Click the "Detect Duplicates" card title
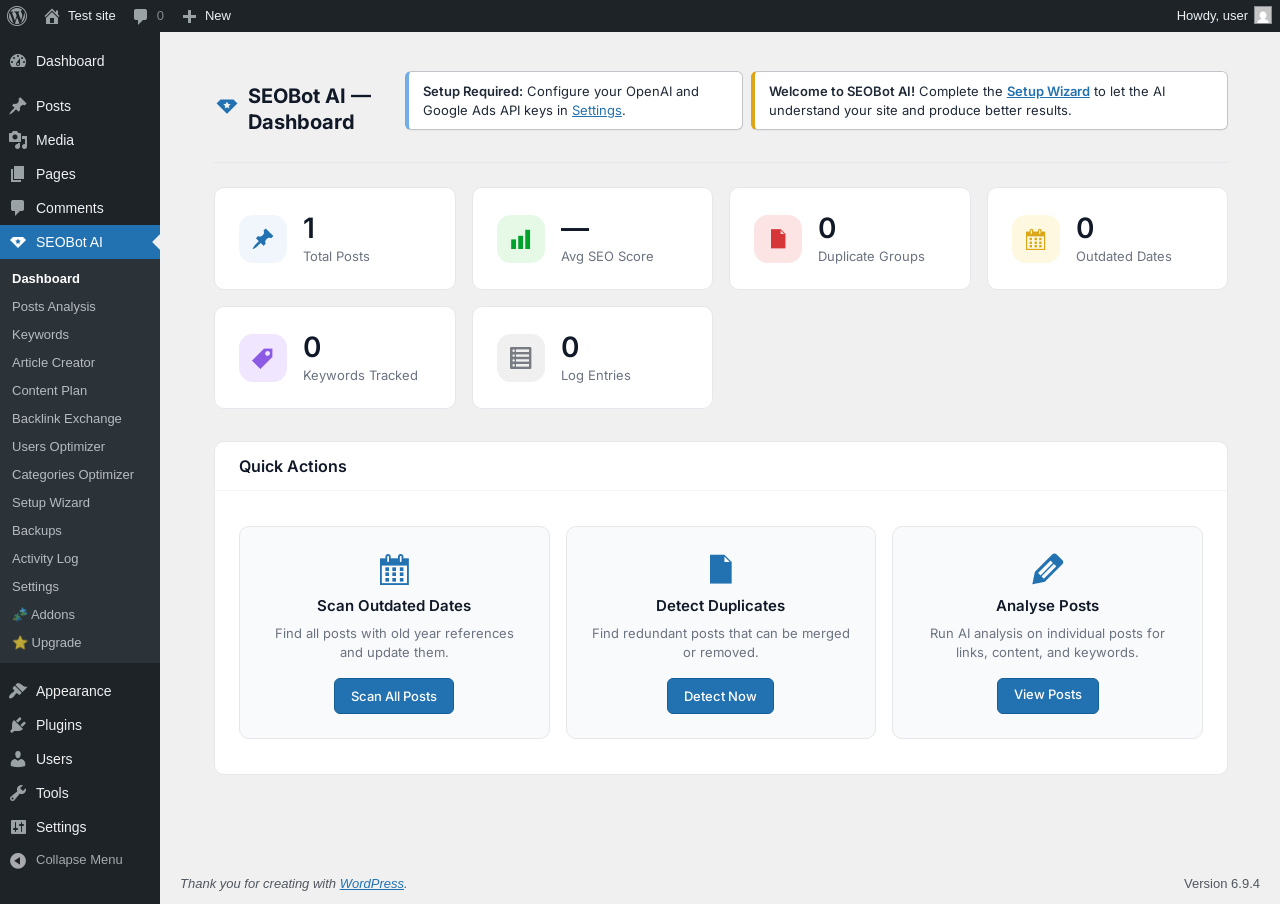This screenshot has height=904, width=1280. pyautogui.click(x=720, y=606)
